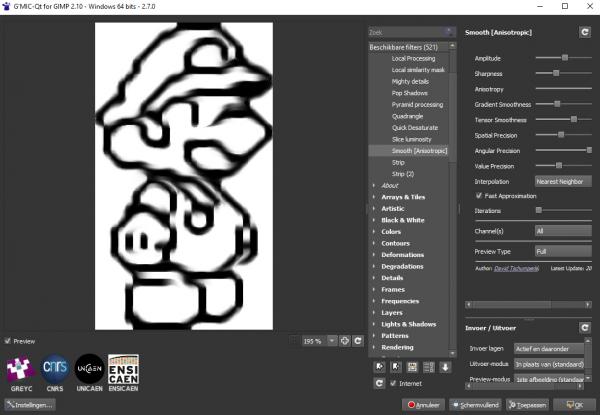The height and width of the screenshot is (415, 600).
Task: Click the Annuleer button
Action: (x=423, y=405)
